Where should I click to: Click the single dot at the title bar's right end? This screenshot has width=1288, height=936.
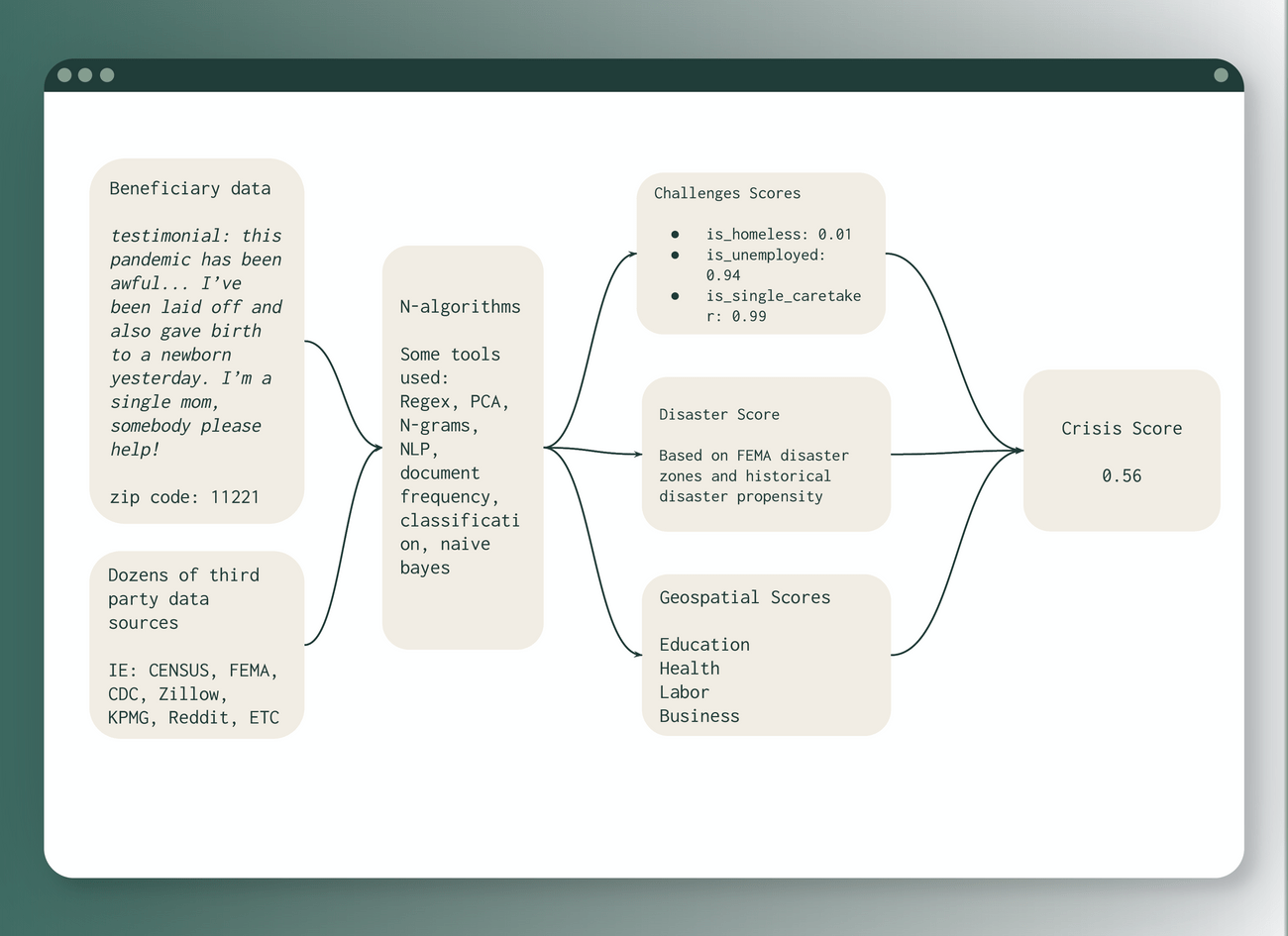coord(1221,75)
